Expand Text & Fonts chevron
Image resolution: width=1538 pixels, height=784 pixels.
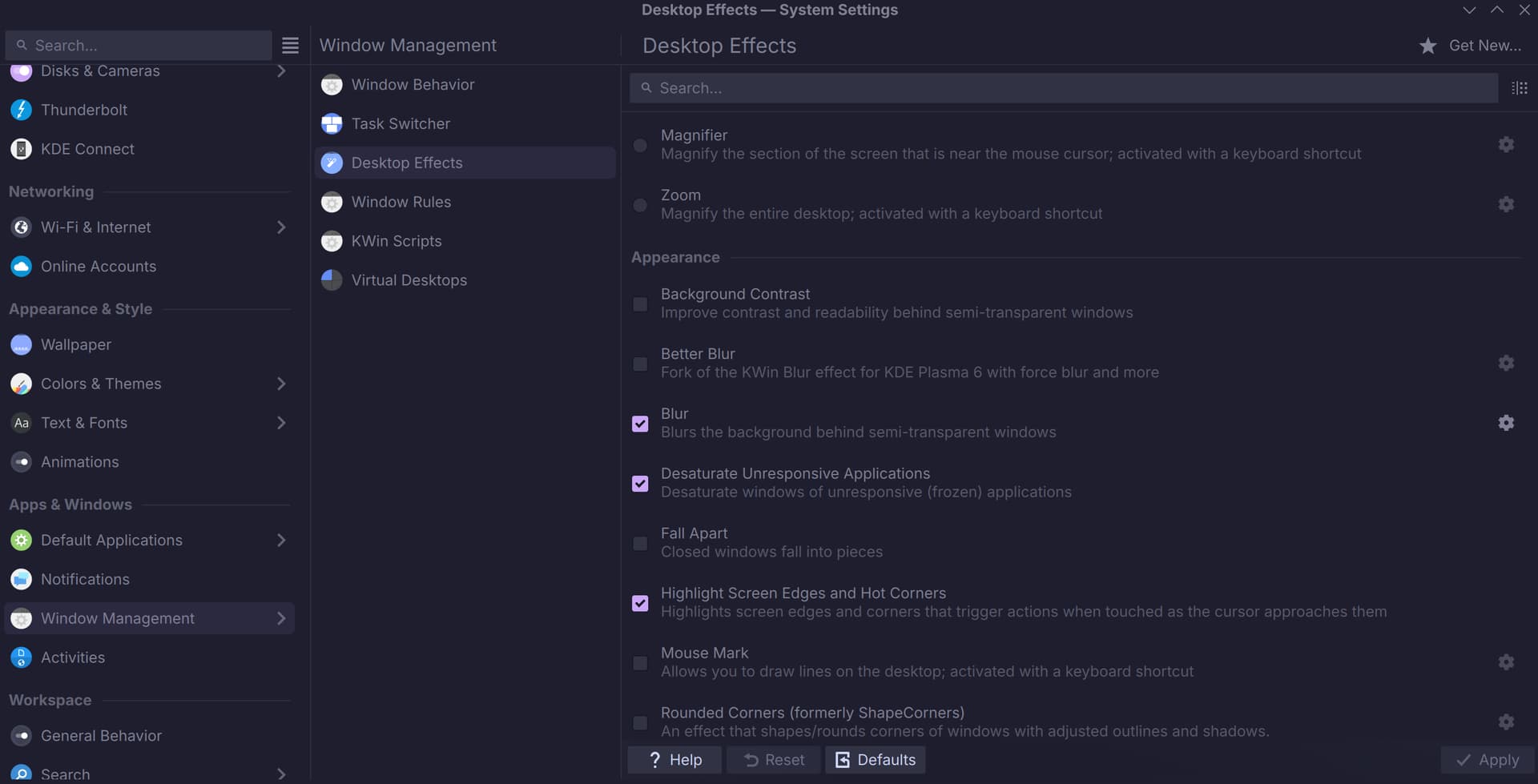click(x=281, y=423)
